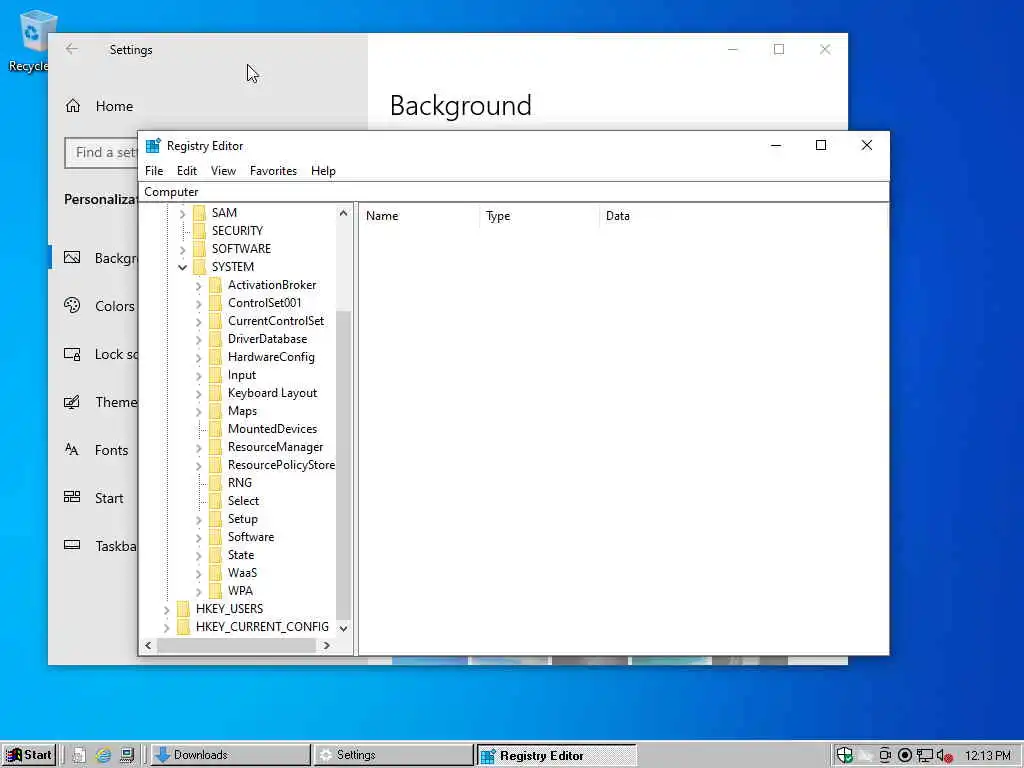Expand the HKEY_USERS hive
1024x768 pixels.
coord(167,610)
